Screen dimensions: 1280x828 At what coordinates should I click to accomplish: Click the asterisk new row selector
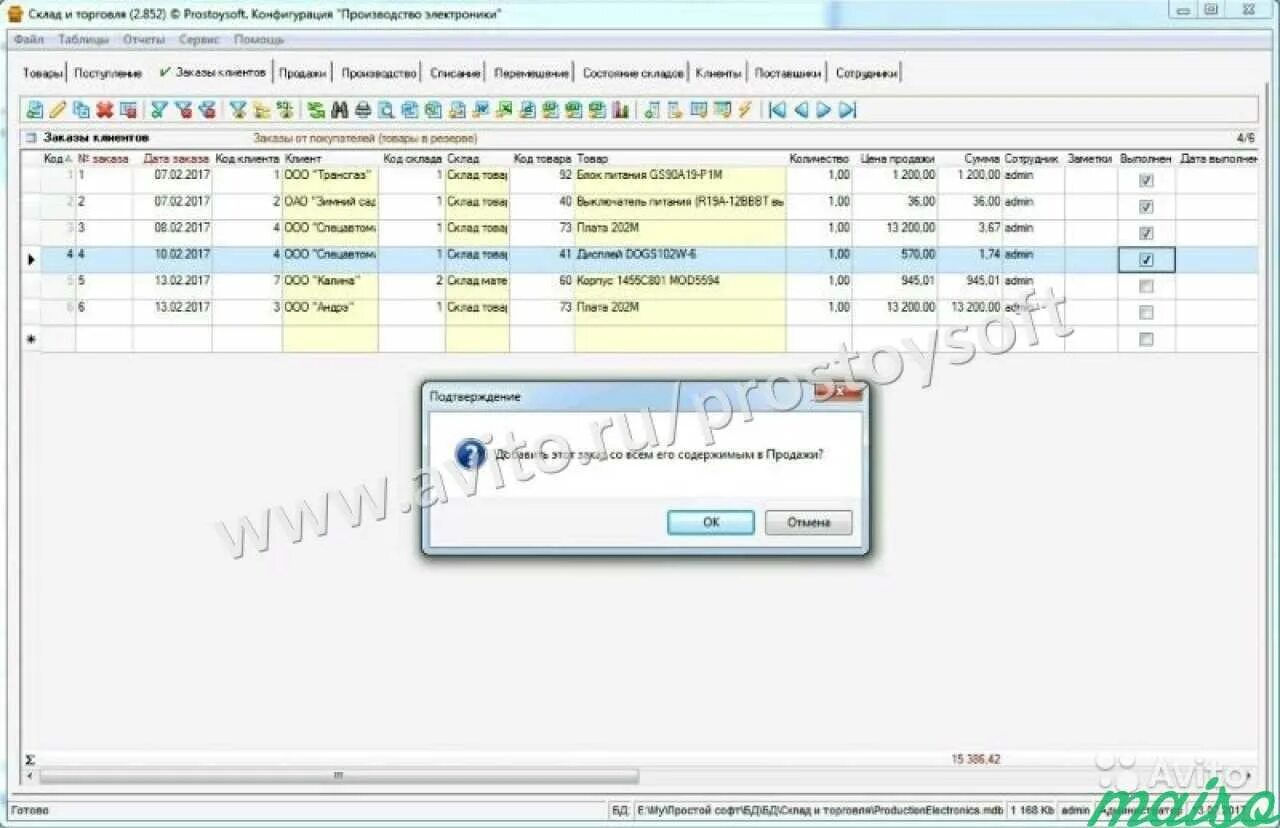[31, 339]
